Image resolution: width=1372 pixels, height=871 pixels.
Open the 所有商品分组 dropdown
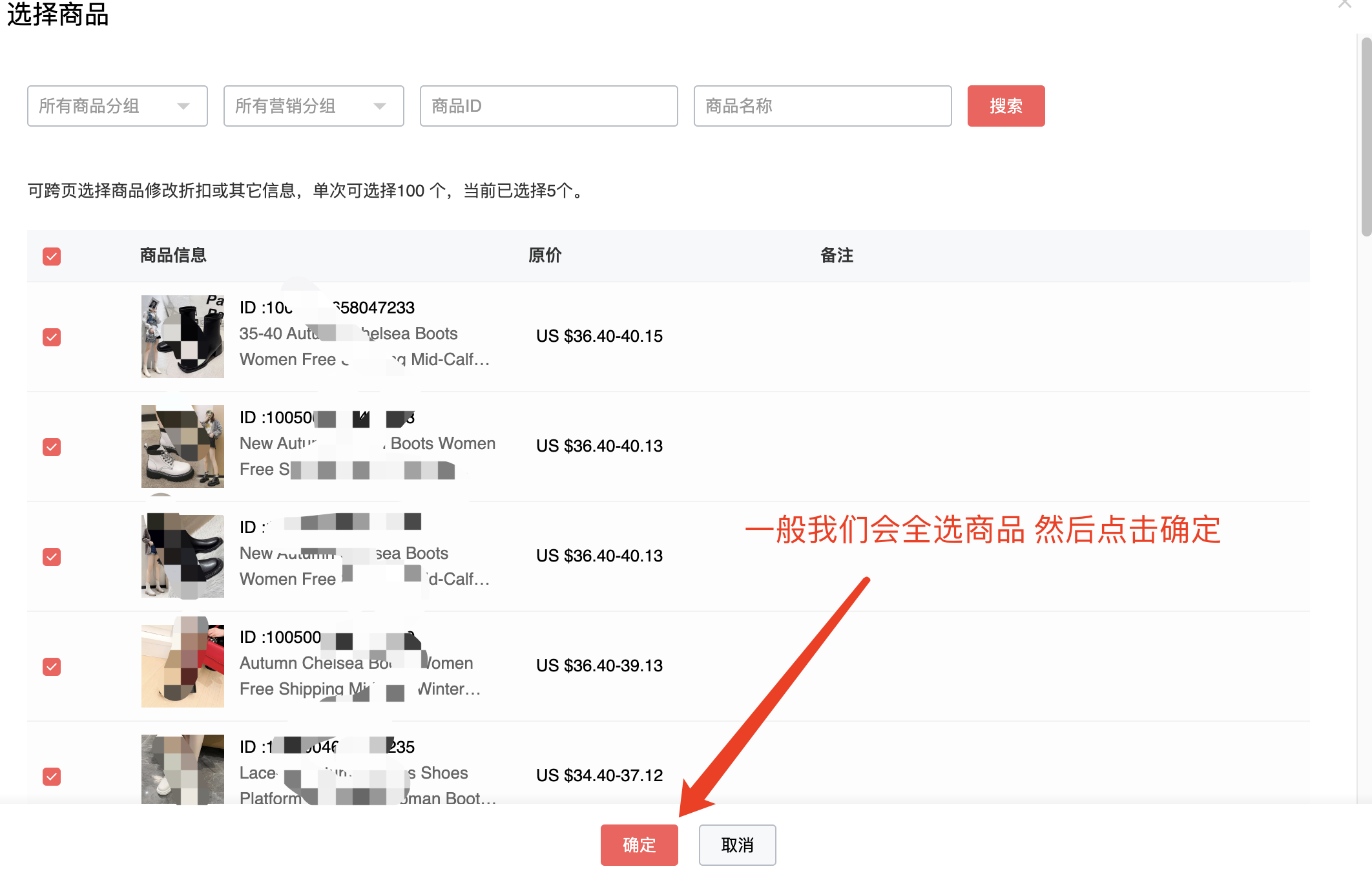click(117, 106)
